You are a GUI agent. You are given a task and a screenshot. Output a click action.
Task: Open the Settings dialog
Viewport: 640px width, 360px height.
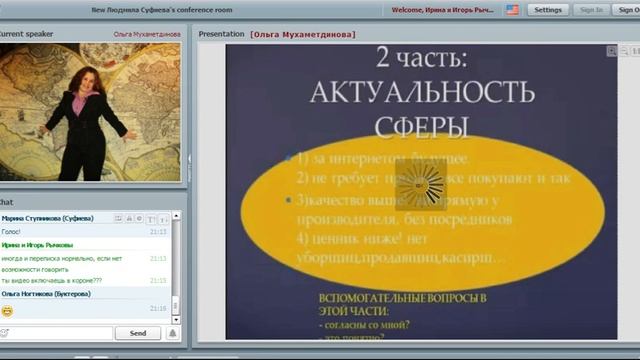click(x=548, y=10)
